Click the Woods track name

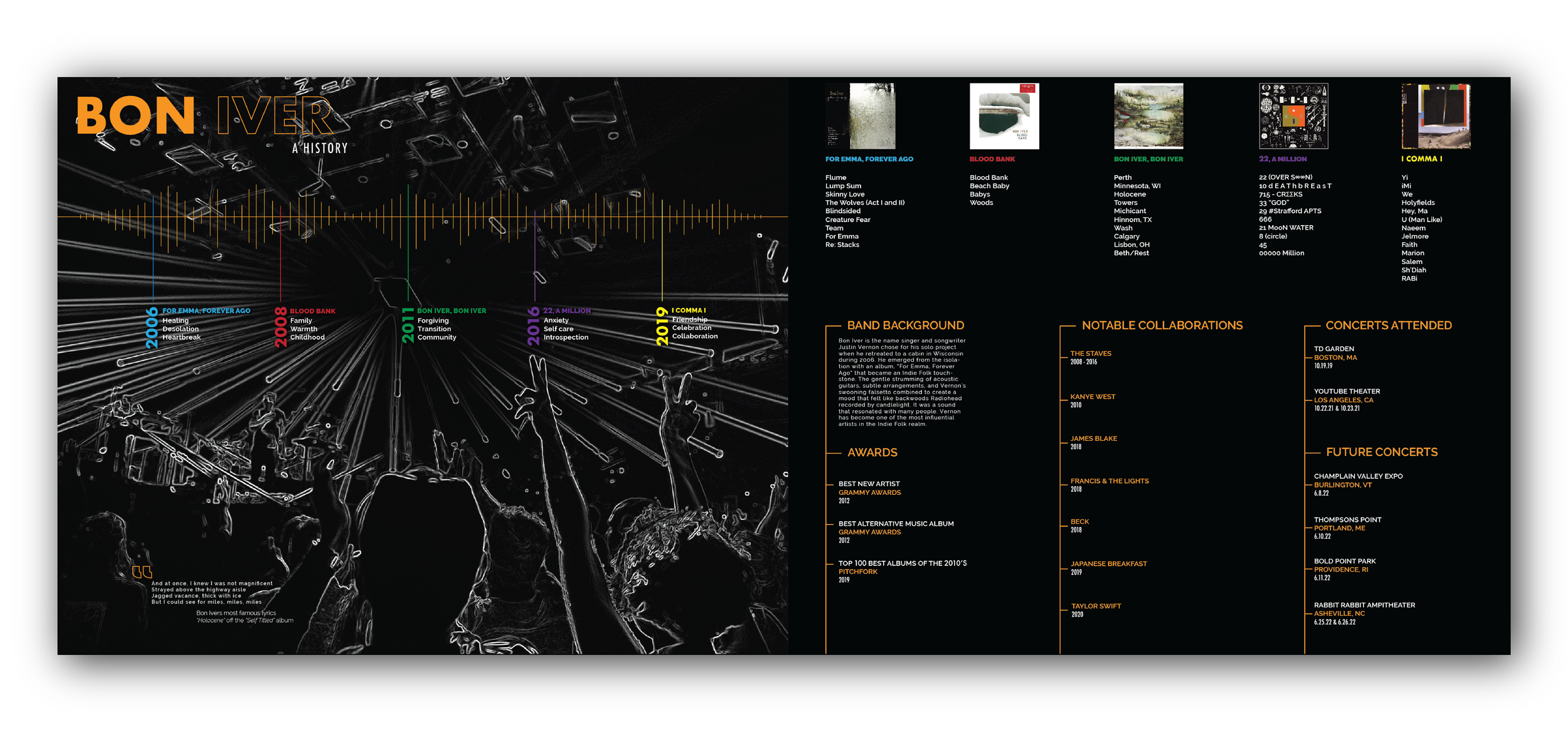coord(981,203)
